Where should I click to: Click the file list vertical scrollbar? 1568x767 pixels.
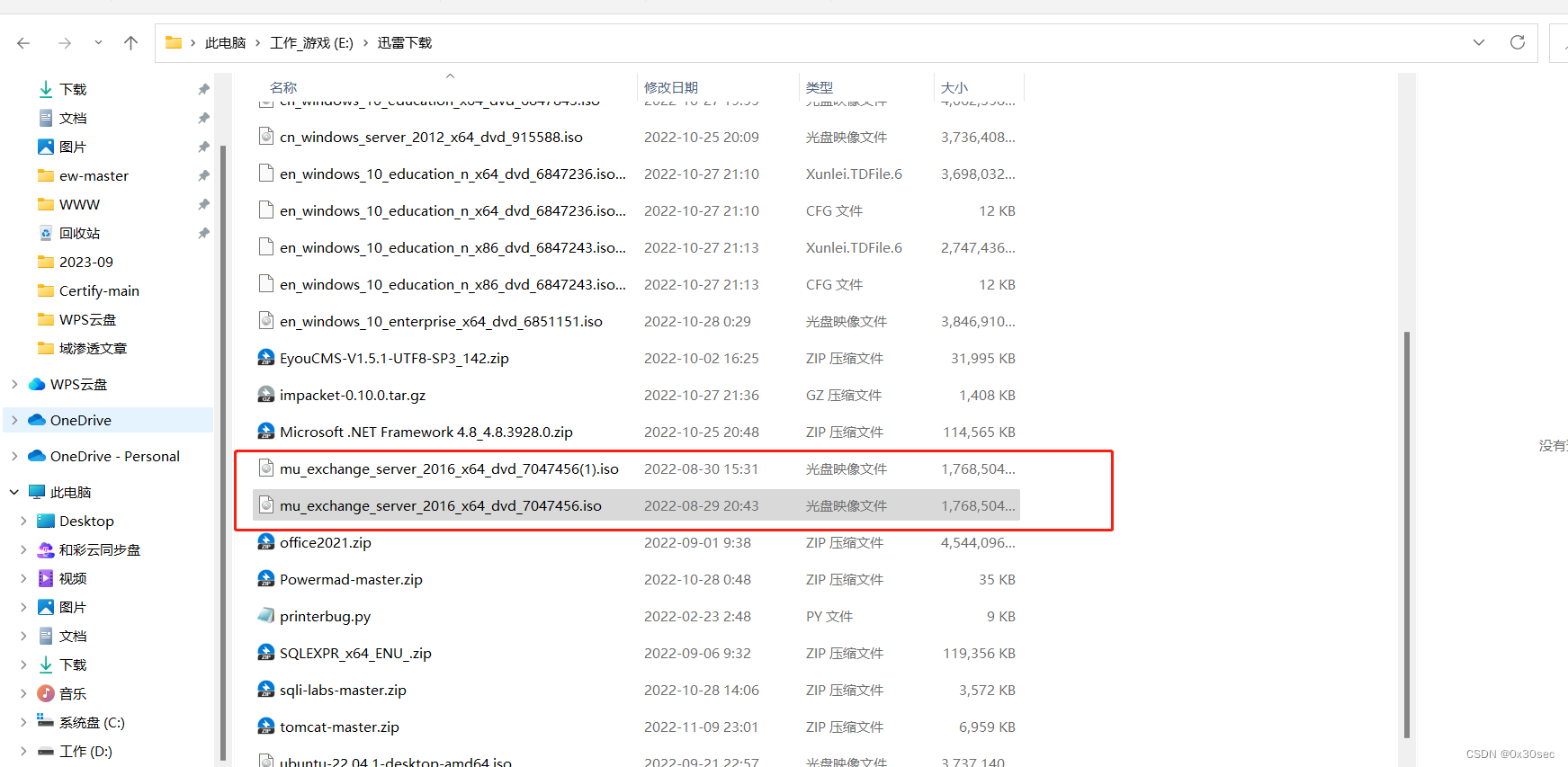[1406, 535]
